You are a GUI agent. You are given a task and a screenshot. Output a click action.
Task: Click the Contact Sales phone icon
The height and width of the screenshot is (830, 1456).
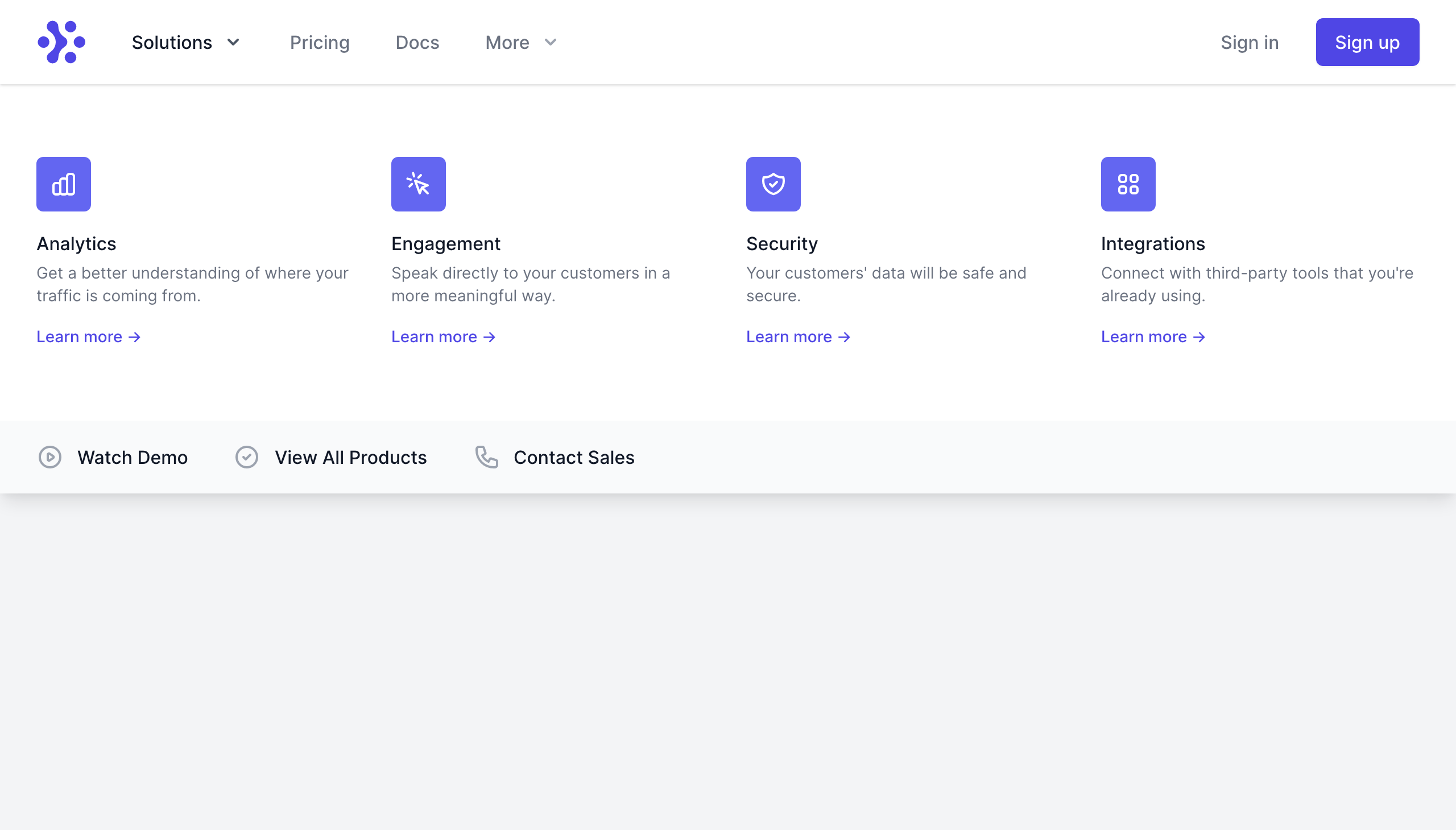point(486,457)
